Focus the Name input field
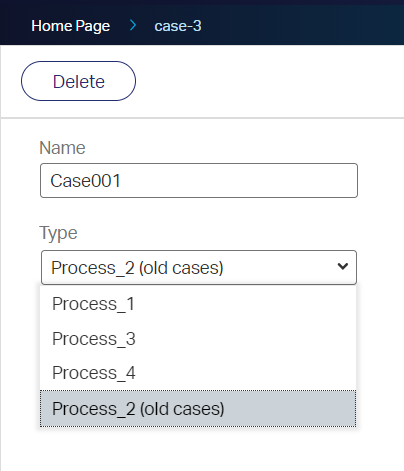This screenshot has height=471, width=404. click(x=199, y=180)
